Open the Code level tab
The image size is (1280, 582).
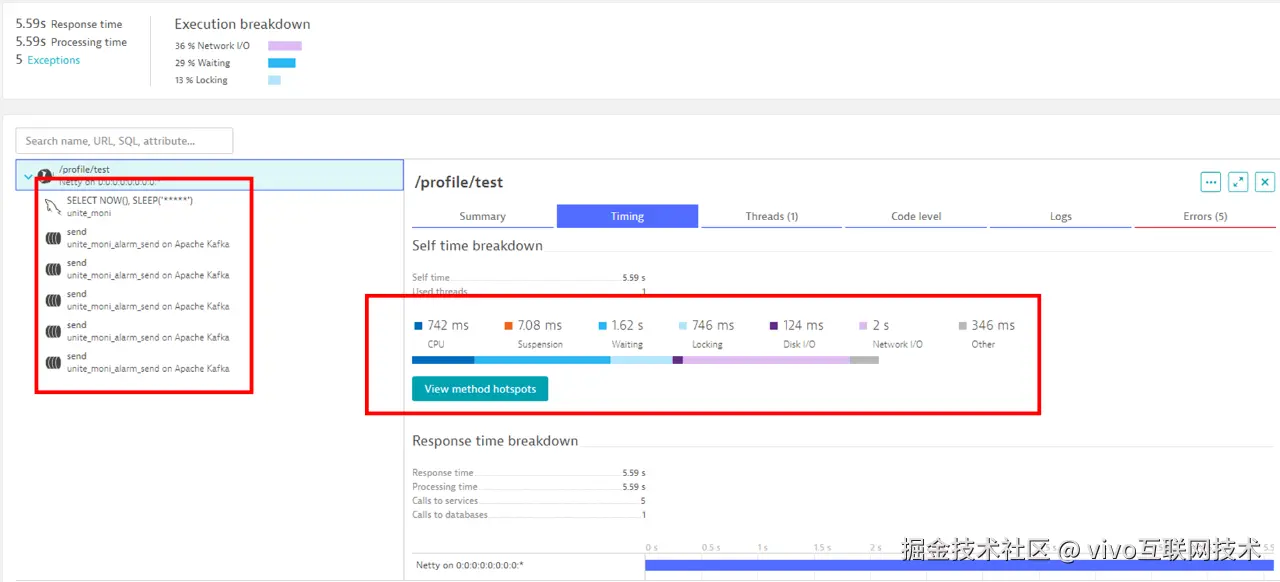[916, 216]
